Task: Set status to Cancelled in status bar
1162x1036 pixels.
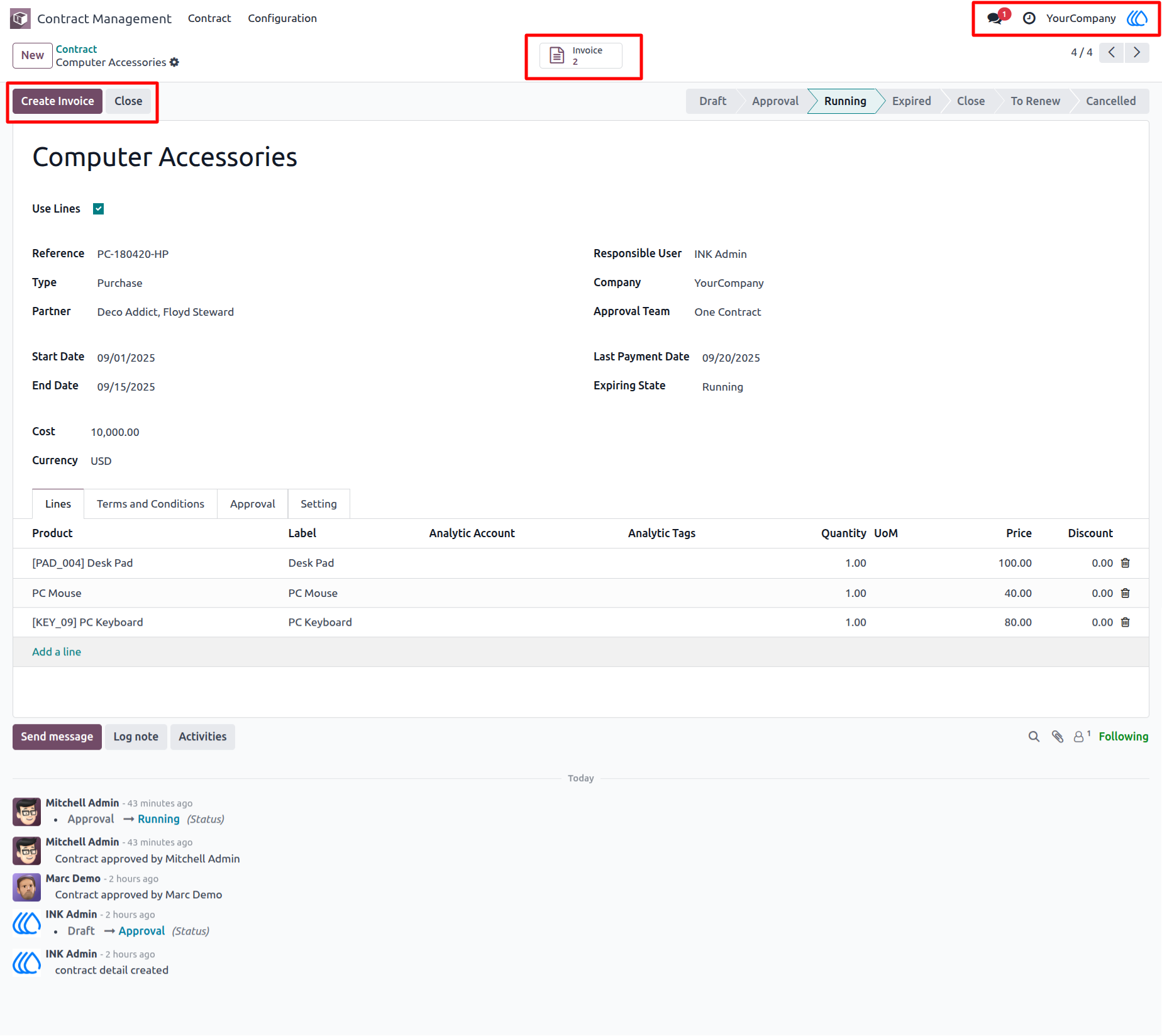Action: [x=1110, y=101]
